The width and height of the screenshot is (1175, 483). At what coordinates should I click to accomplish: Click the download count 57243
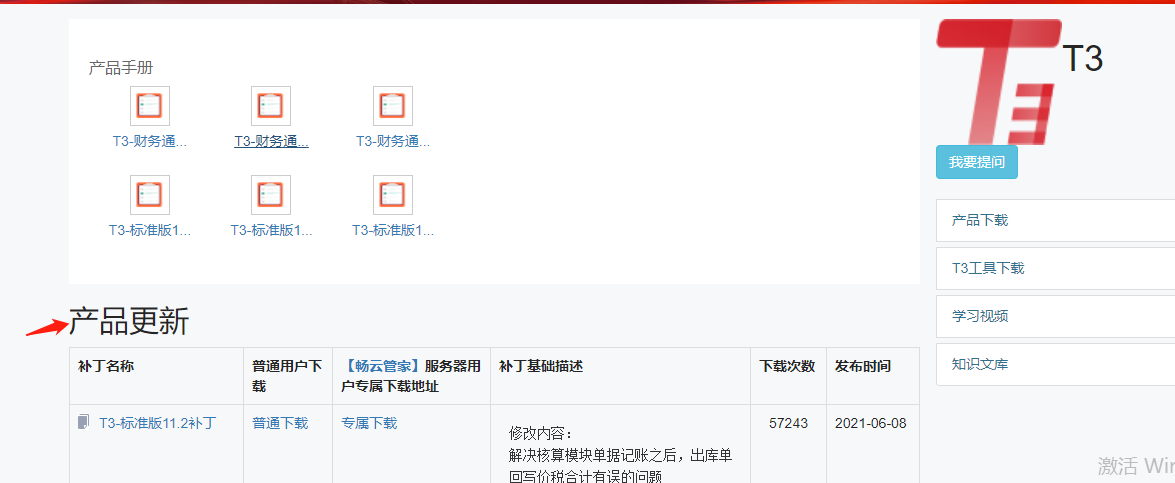click(788, 423)
